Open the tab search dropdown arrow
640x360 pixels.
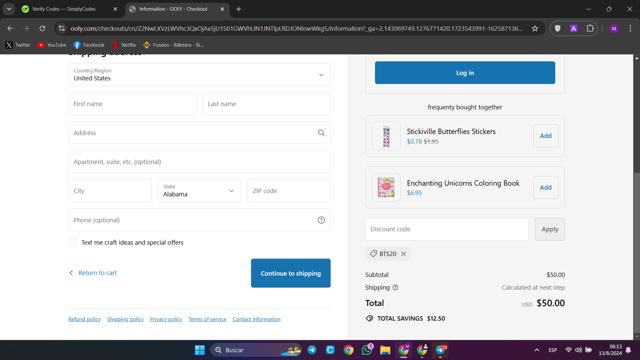pyautogui.click(x=9, y=9)
